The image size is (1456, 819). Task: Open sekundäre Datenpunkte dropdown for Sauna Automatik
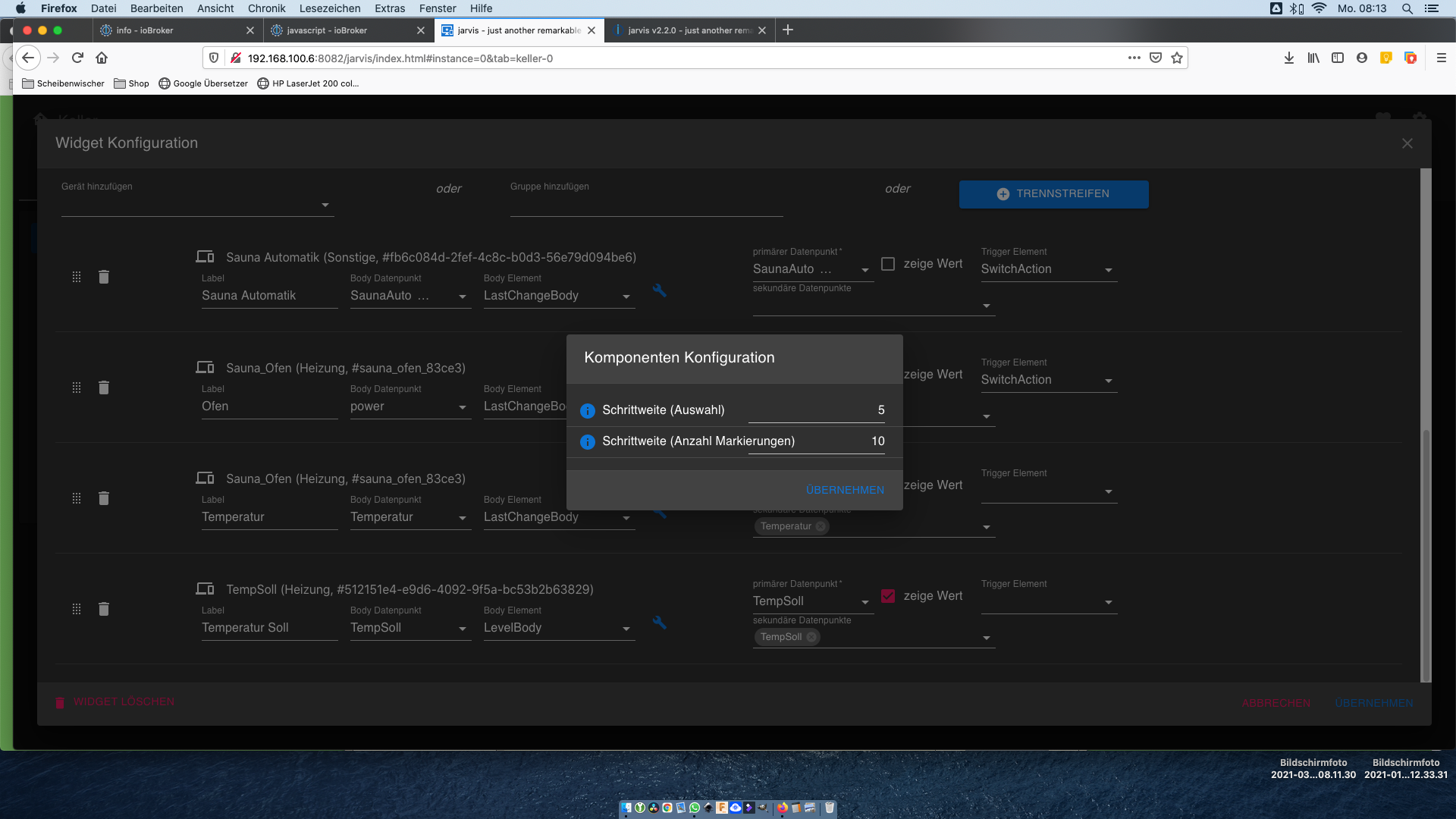click(874, 305)
